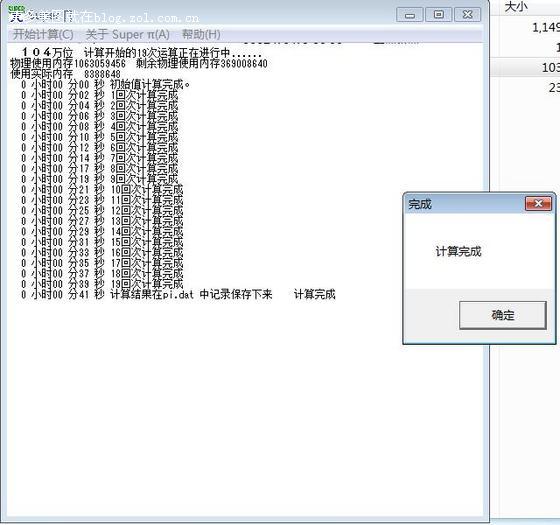Viewport: 560px width, 525px height.
Task: Select the 17回次计算完成 log line
Action: point(102,263)
